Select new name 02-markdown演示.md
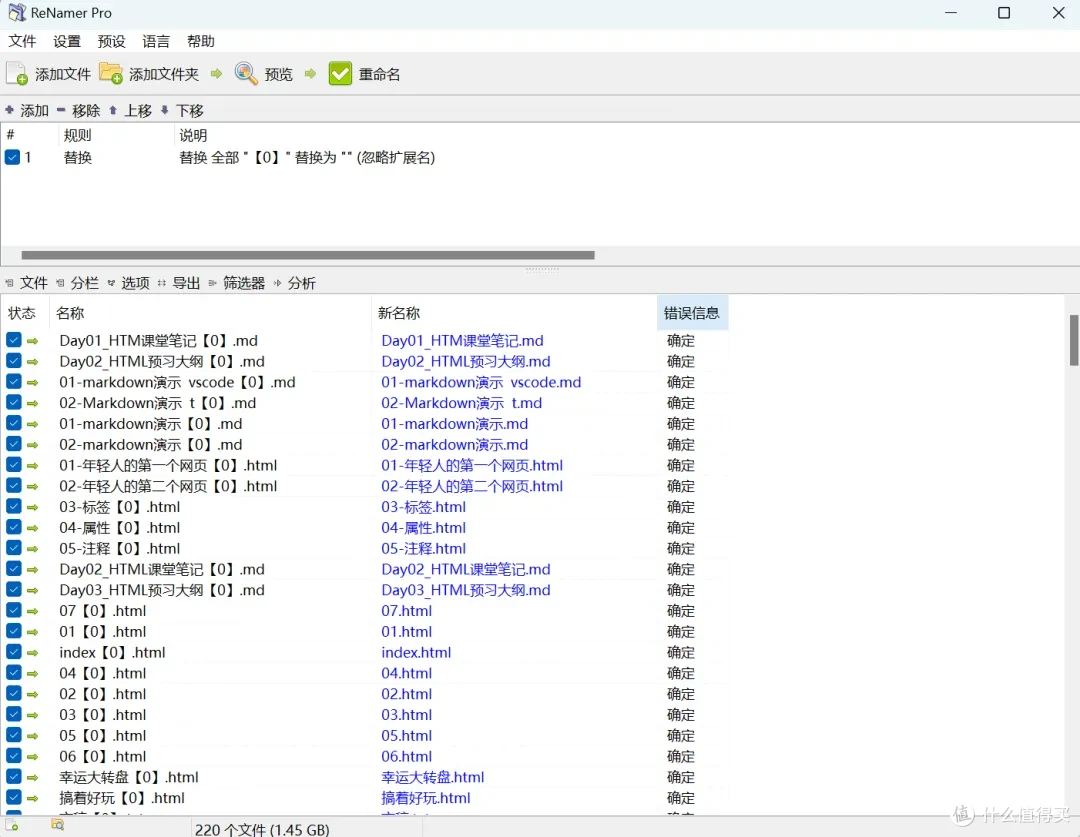Viewport: 1080px width, 837px height. (x=455, y=445)
